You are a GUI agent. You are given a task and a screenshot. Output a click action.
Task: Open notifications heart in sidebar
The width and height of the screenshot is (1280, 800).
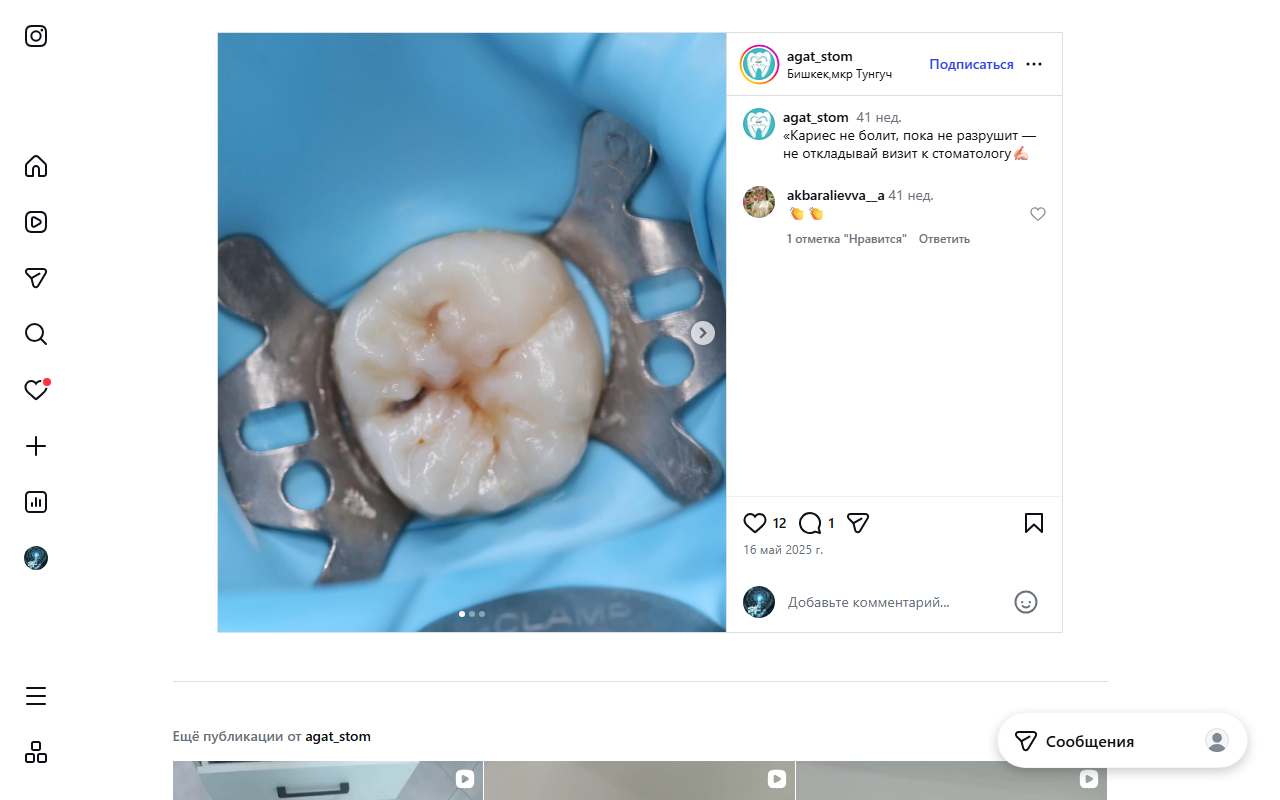point(36,390)
